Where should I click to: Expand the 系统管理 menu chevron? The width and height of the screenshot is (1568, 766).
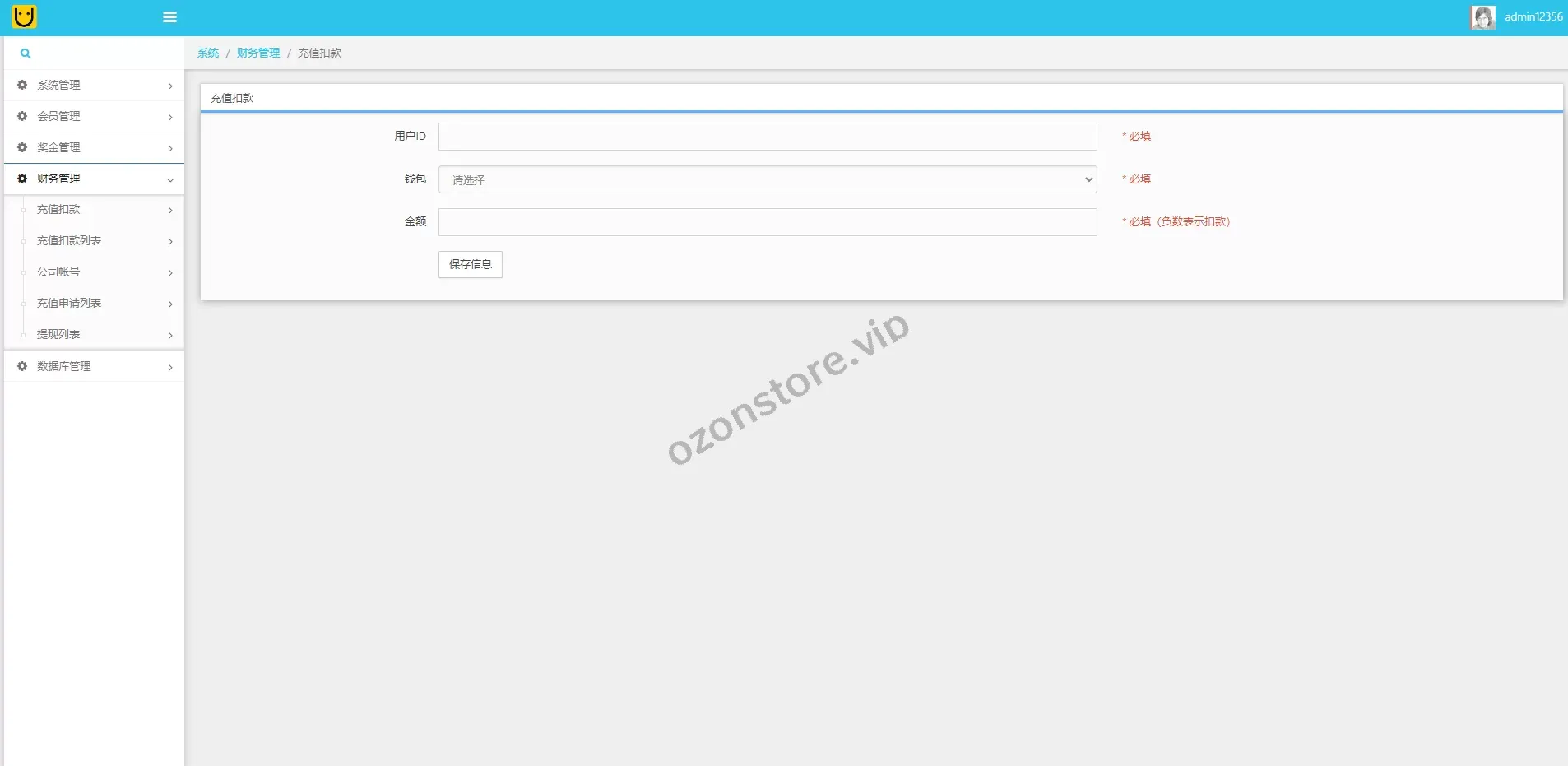point(170,86)
